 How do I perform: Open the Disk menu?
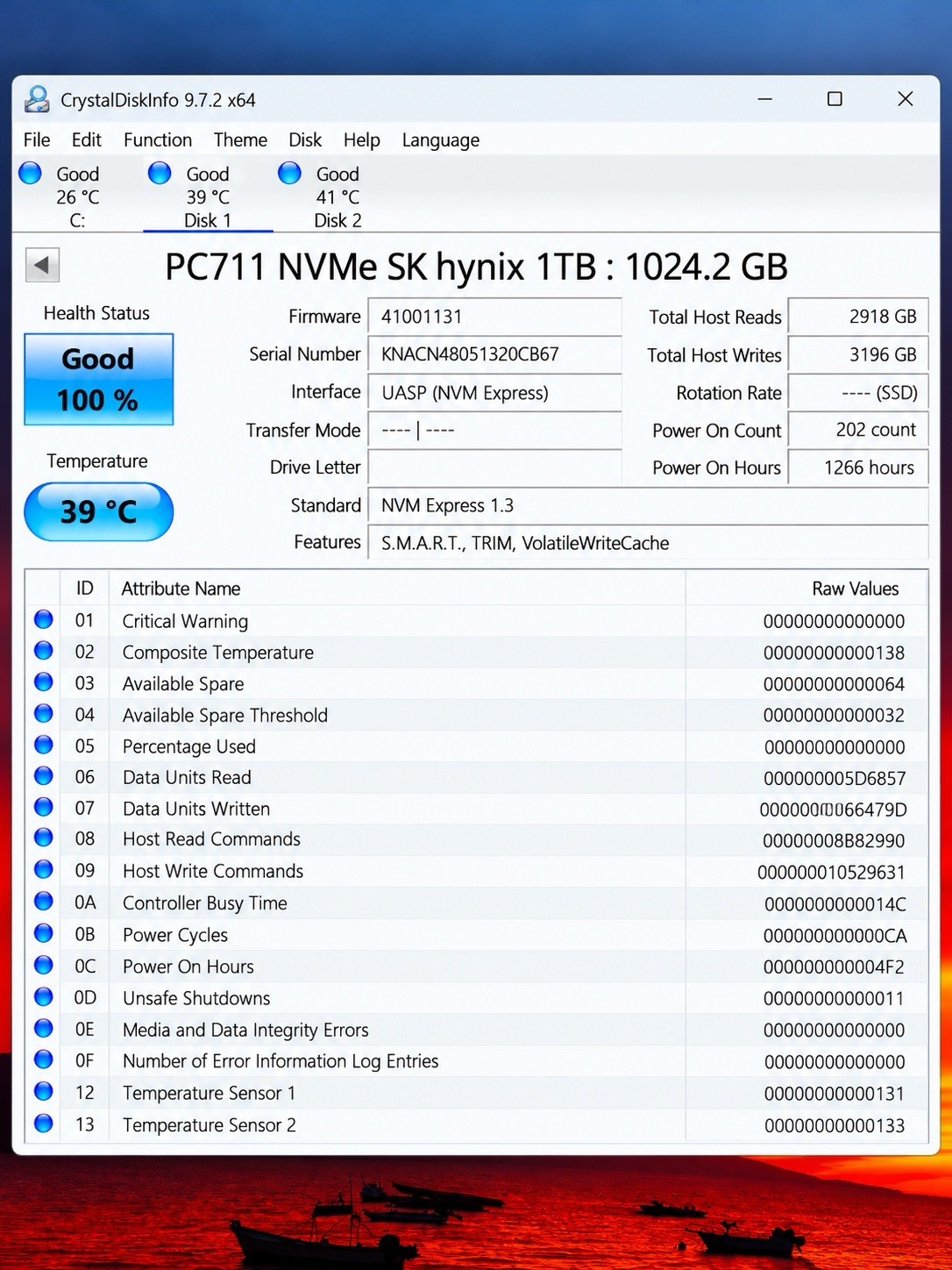click(305, 140)
